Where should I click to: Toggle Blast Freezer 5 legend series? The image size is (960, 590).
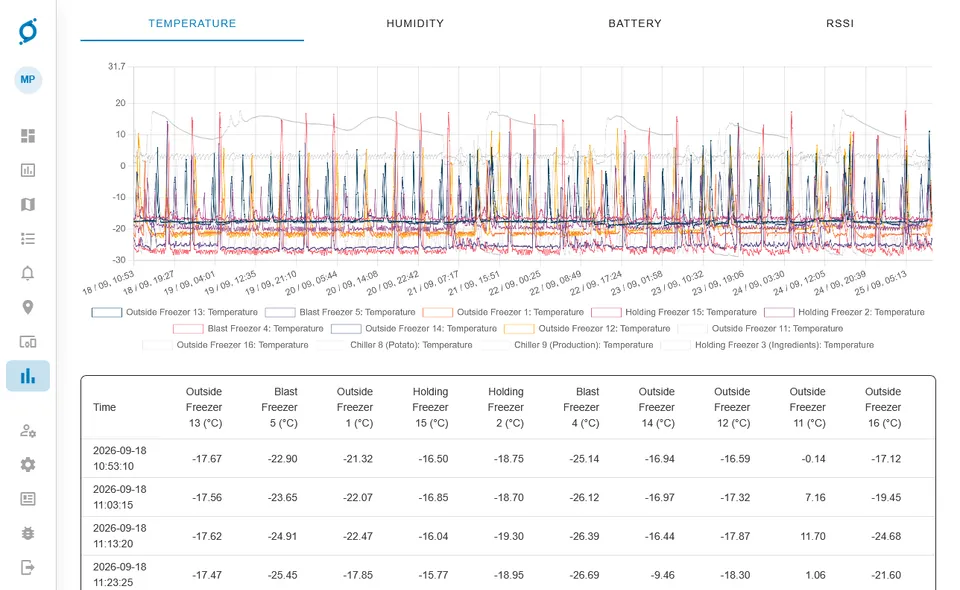click(340, 312)
